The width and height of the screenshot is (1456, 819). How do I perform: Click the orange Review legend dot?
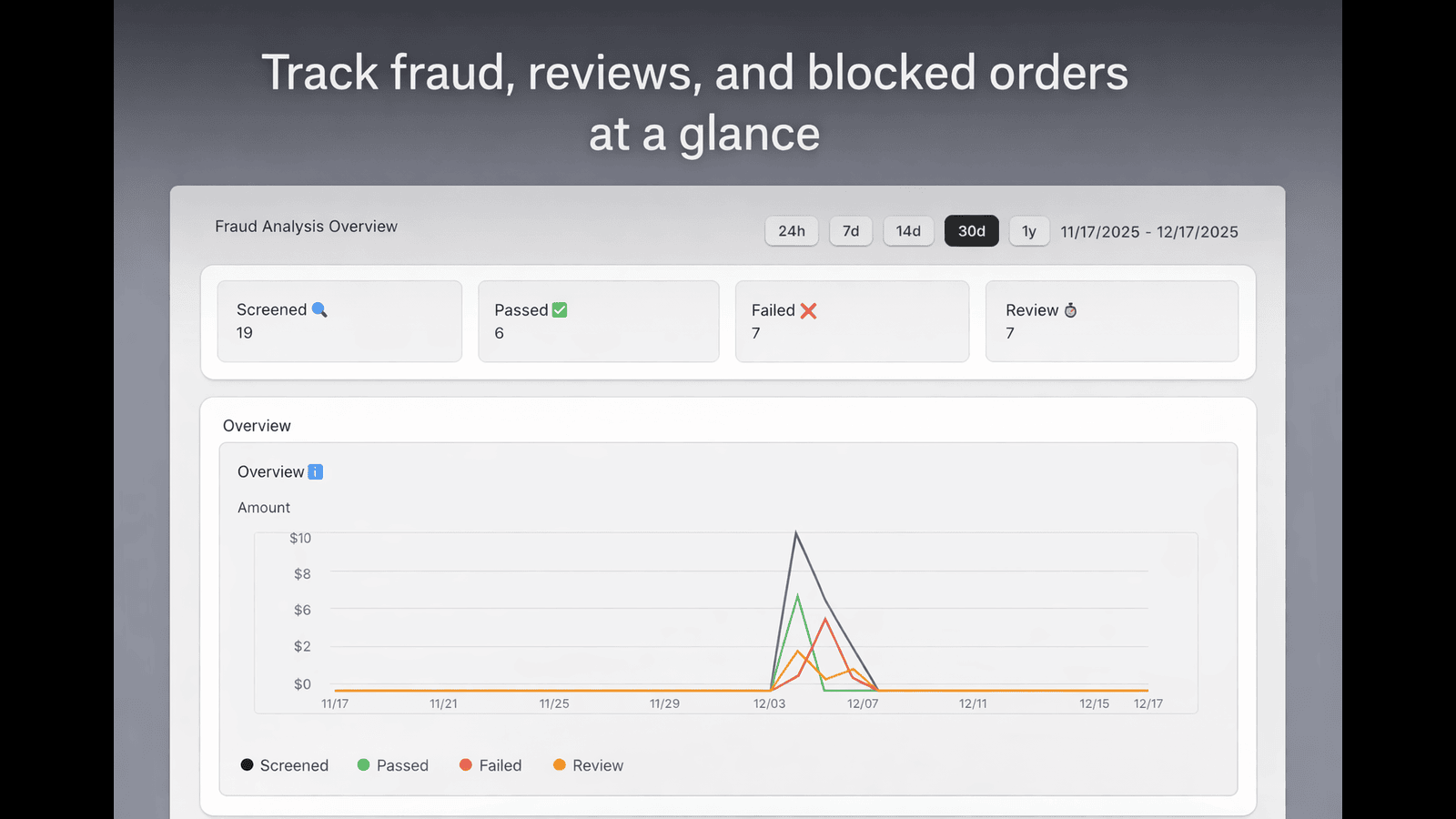560,764
